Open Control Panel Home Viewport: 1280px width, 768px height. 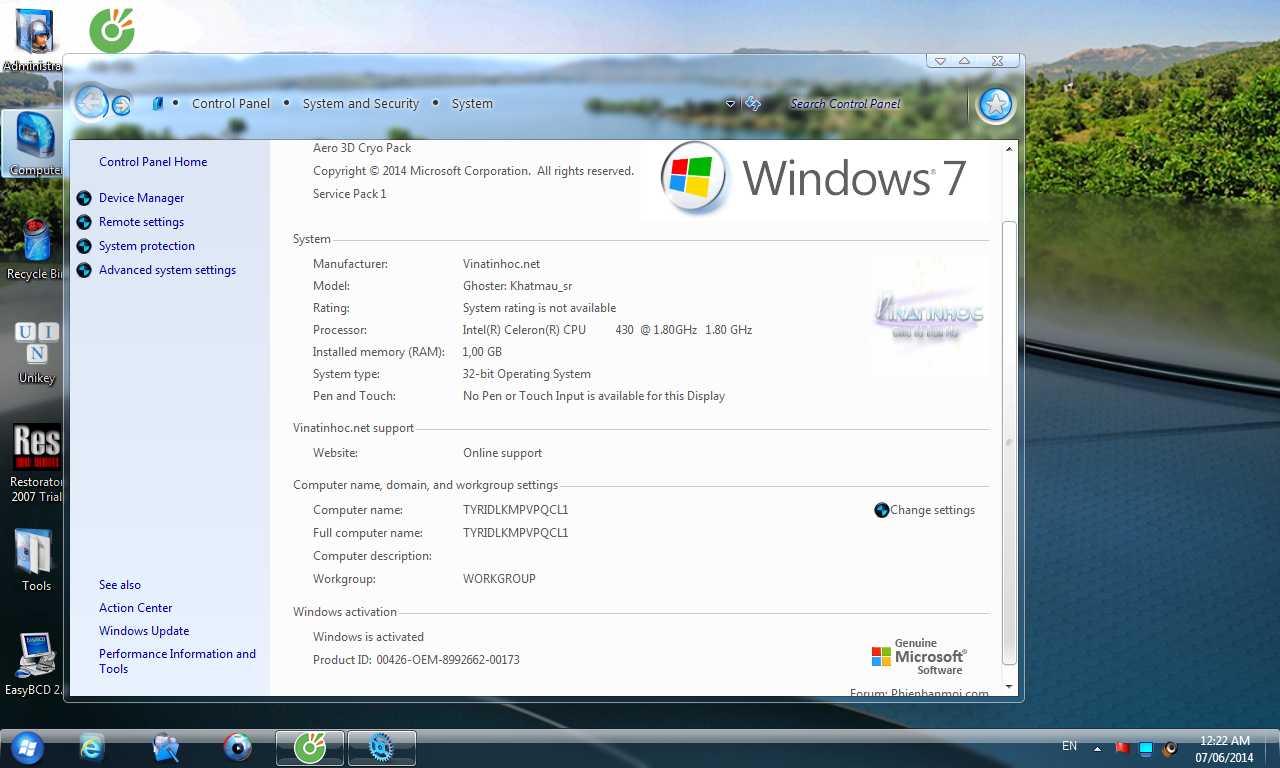click(x=153, y=162)
